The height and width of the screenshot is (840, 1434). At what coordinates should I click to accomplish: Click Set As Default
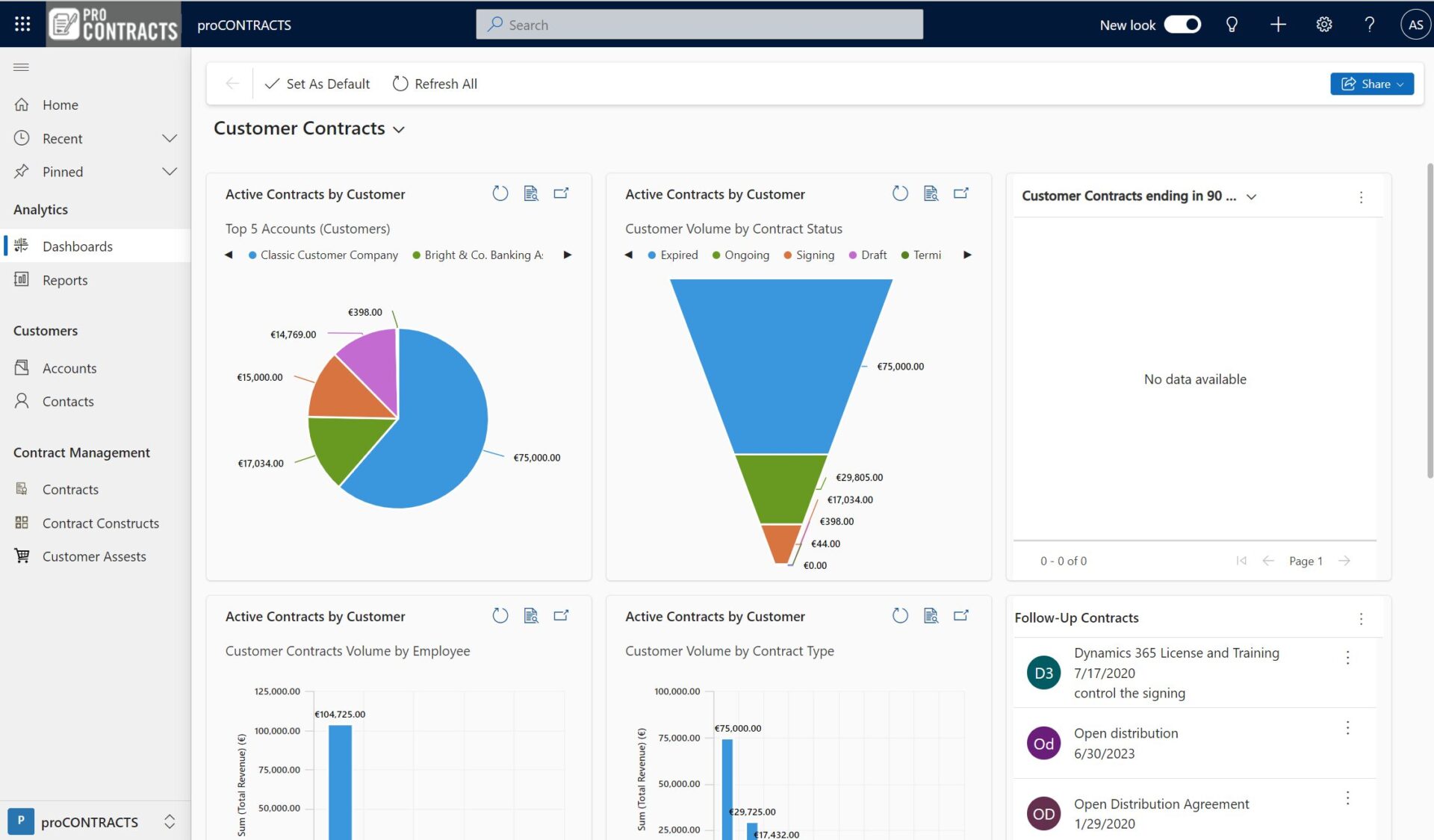tap(317, 84)
